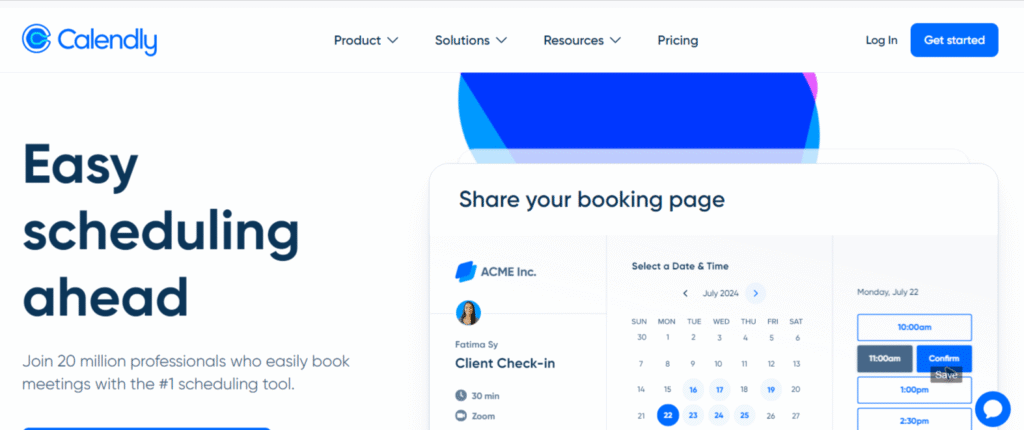Select the 1:00pm time slot

point(914,390)
